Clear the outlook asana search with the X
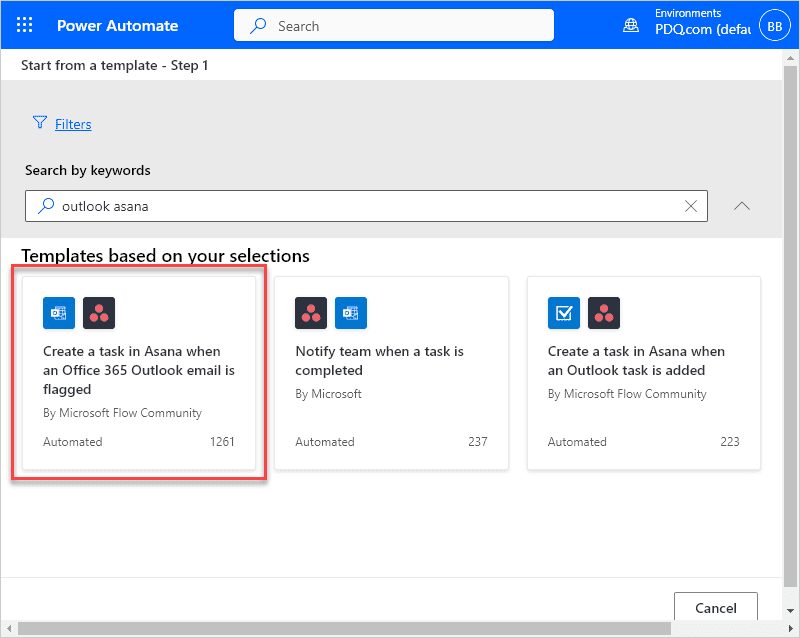 690,206
